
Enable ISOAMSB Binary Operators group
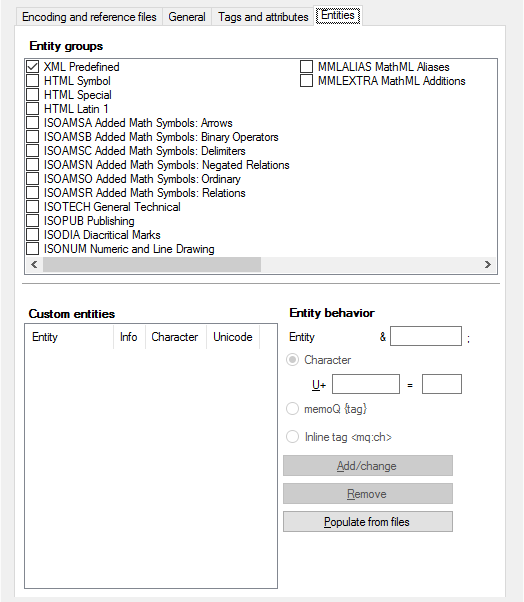(x=33, y=137)
